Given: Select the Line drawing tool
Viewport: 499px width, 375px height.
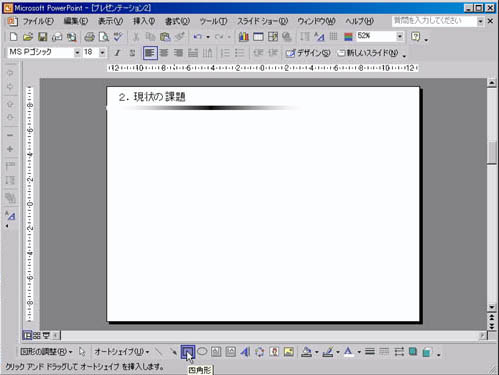Looking at the screenshot, I should (159, 352).
